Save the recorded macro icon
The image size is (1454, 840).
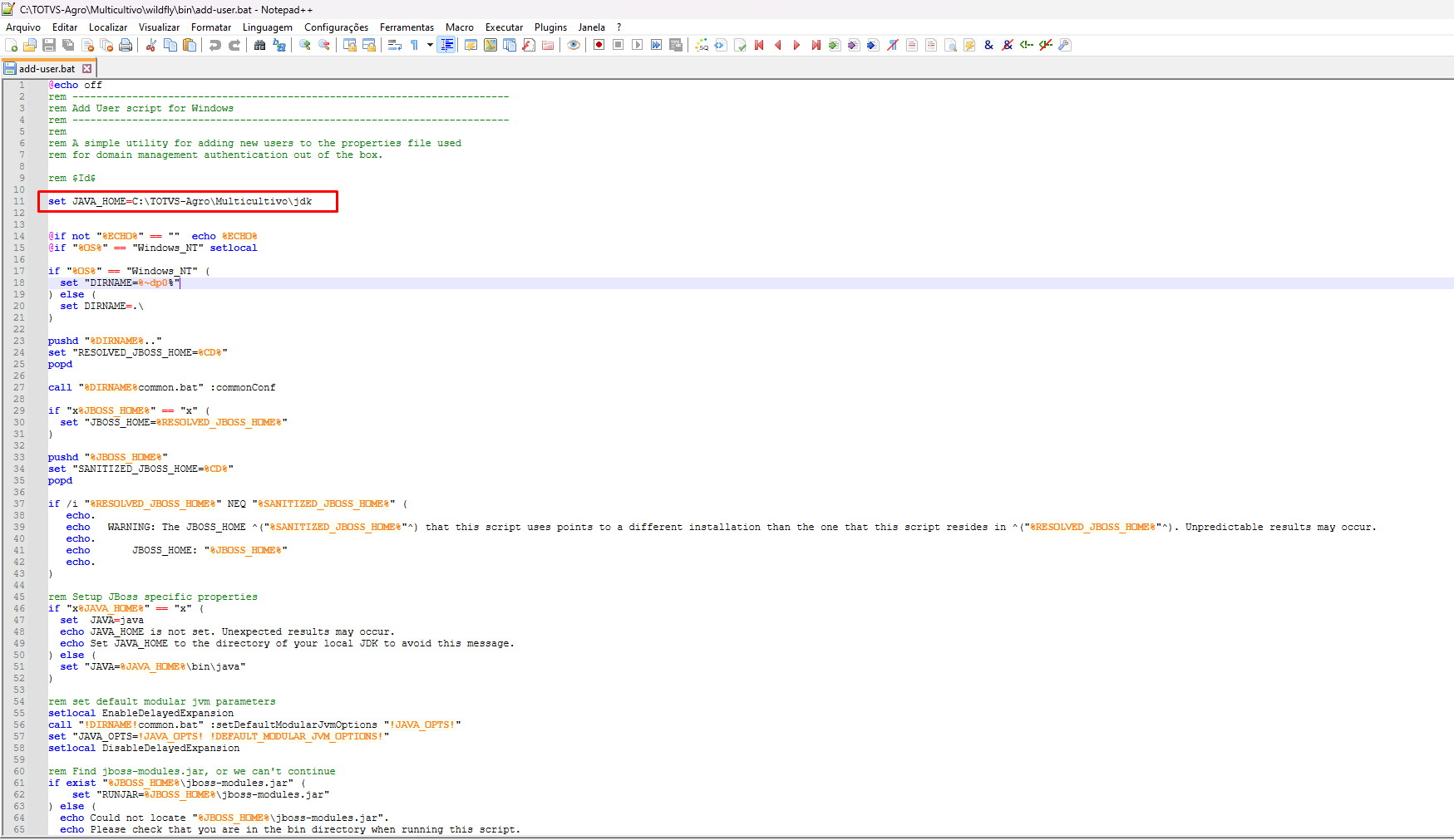pos(676,45)
